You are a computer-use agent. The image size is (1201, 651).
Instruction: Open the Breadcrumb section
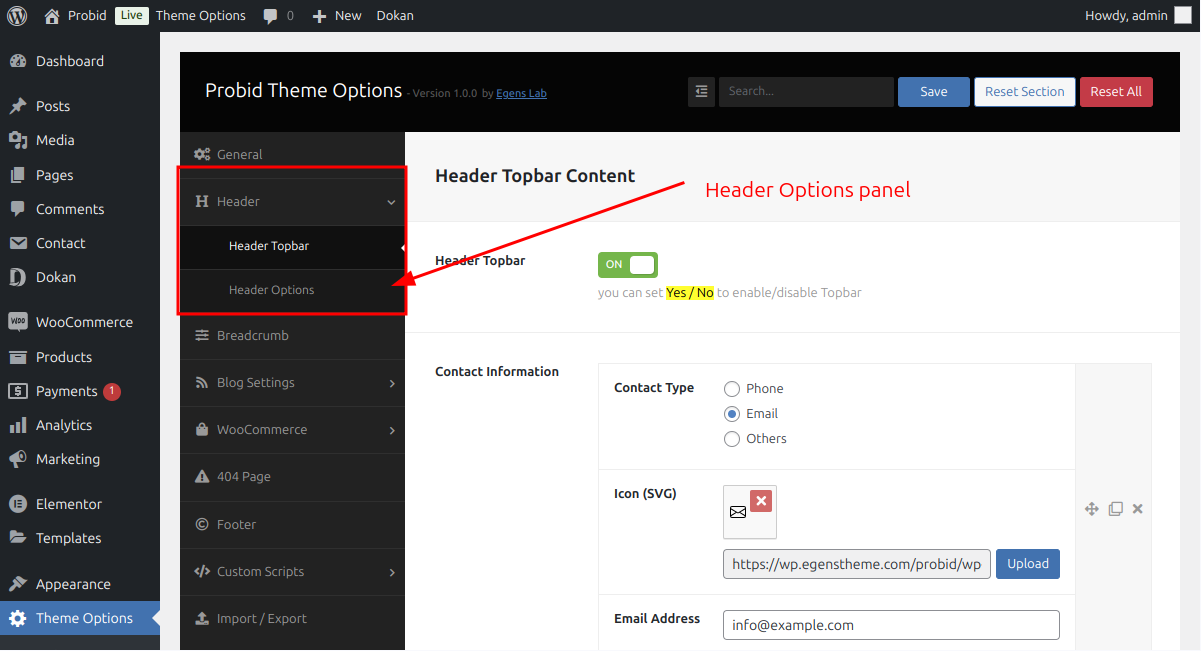pos(292,336)
